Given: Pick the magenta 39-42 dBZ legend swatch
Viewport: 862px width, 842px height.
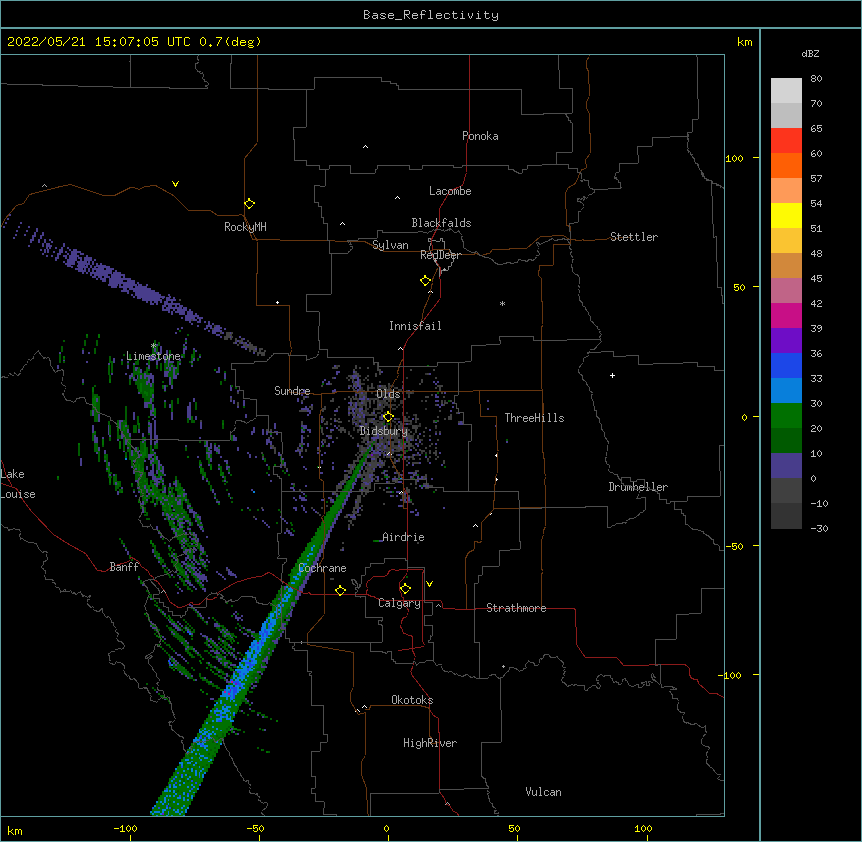Looking at the screenshot, I should pos(786,315).
